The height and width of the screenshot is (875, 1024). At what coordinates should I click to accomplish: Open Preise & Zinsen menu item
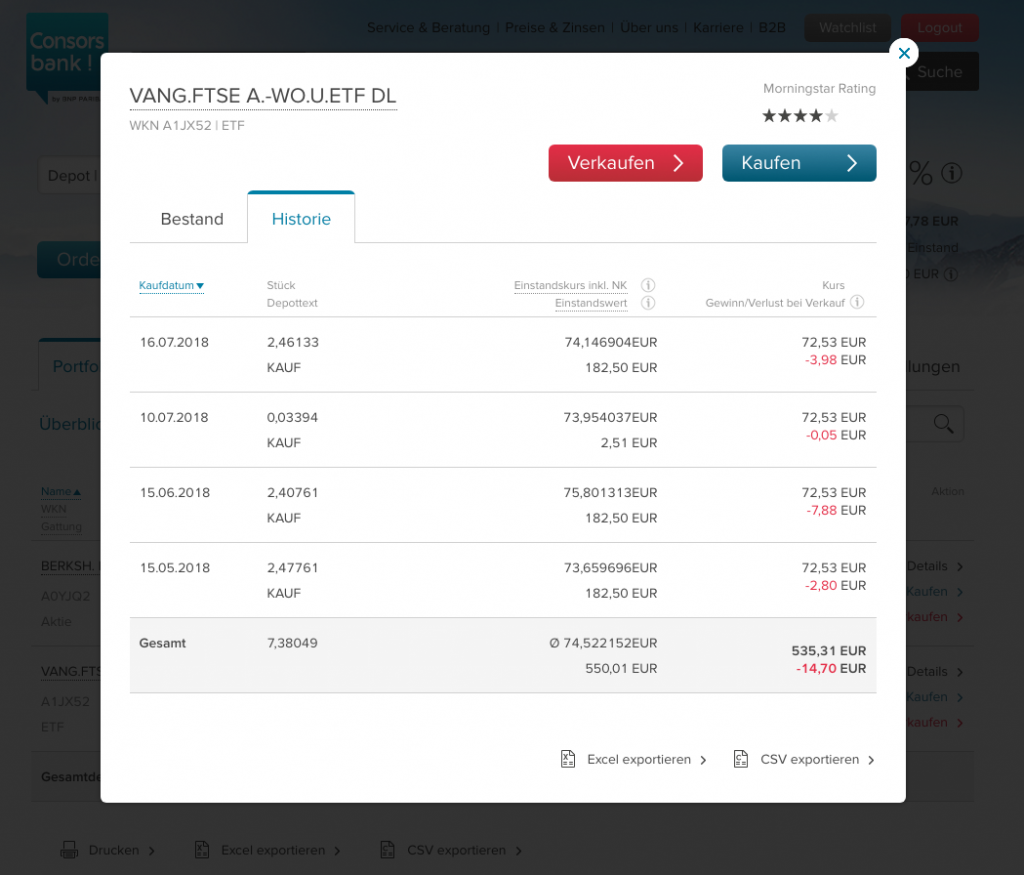click(x=554, y=27)
